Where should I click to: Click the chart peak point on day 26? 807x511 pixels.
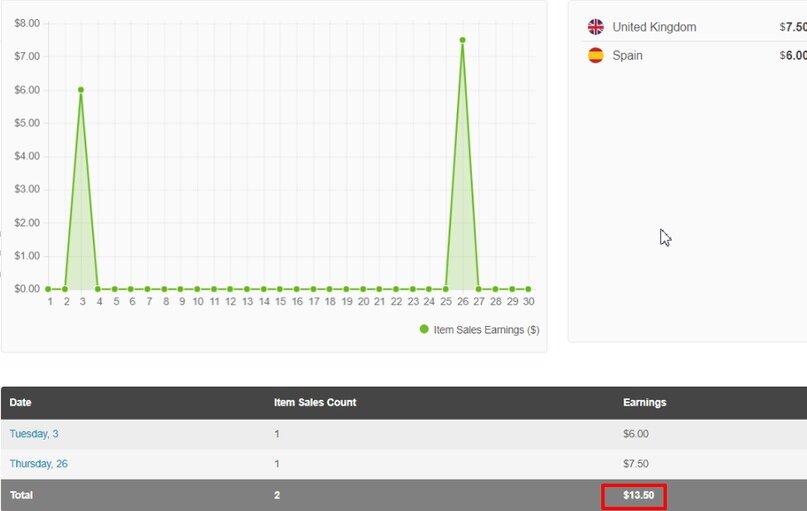coord(462,40)
